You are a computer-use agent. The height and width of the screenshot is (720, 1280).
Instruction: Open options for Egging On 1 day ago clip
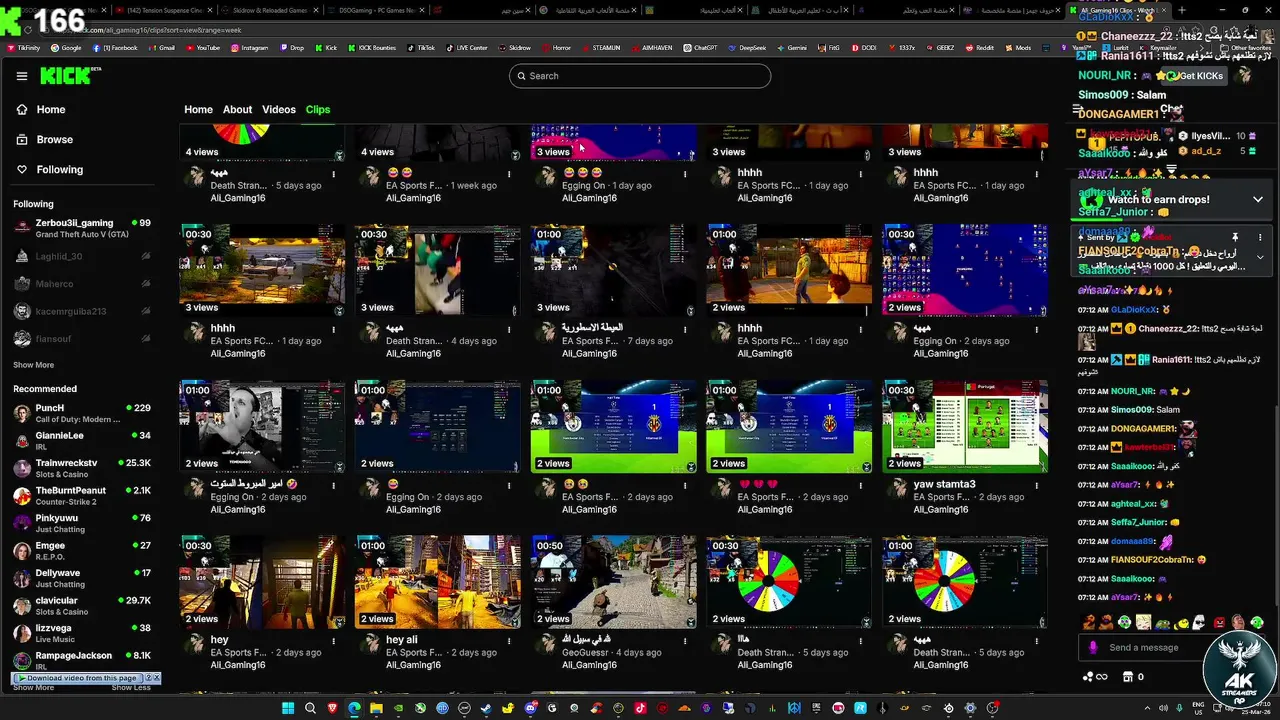pyautogui.click(x=685, y=174)
